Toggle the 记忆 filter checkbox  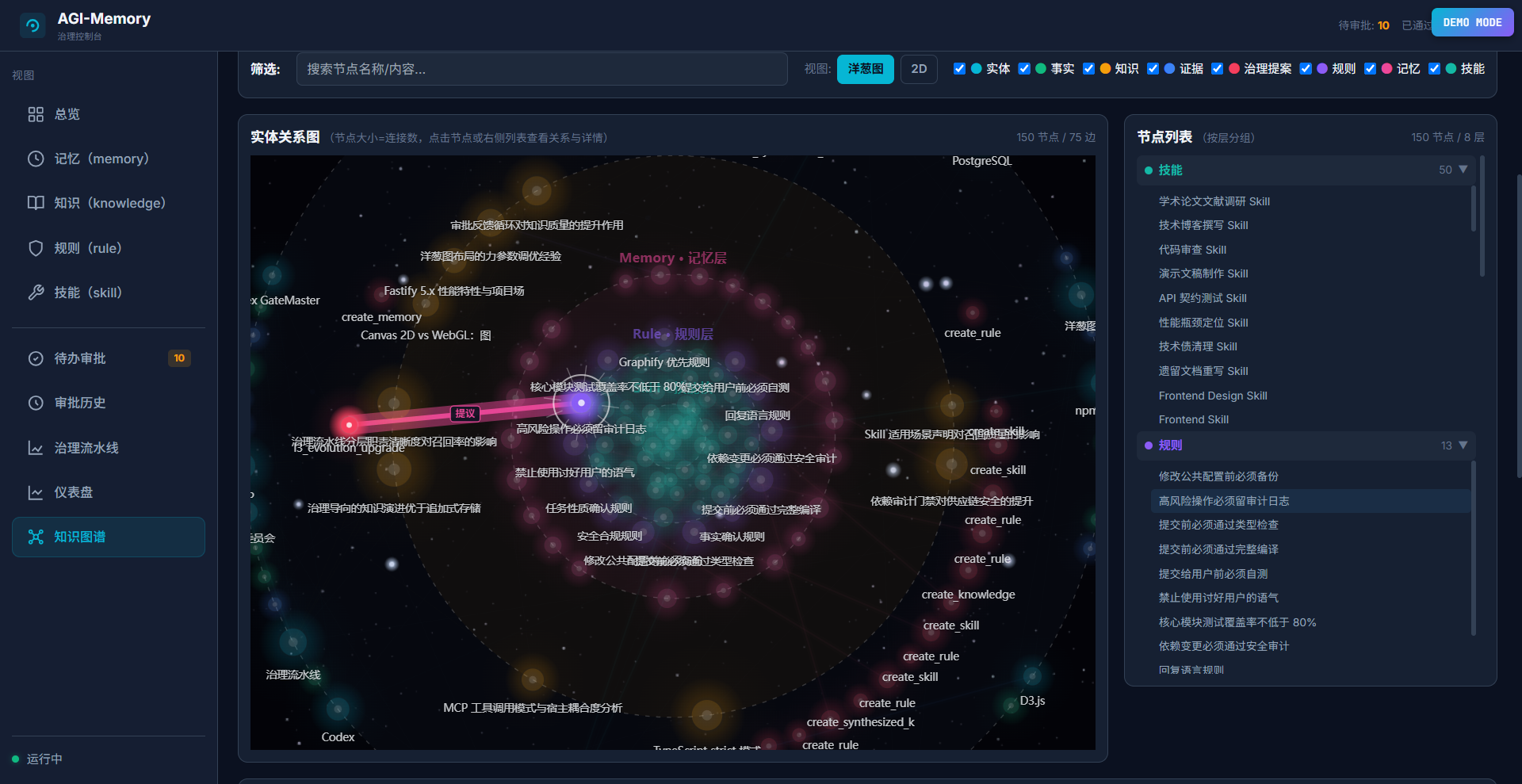click(x=1370, y=68)
